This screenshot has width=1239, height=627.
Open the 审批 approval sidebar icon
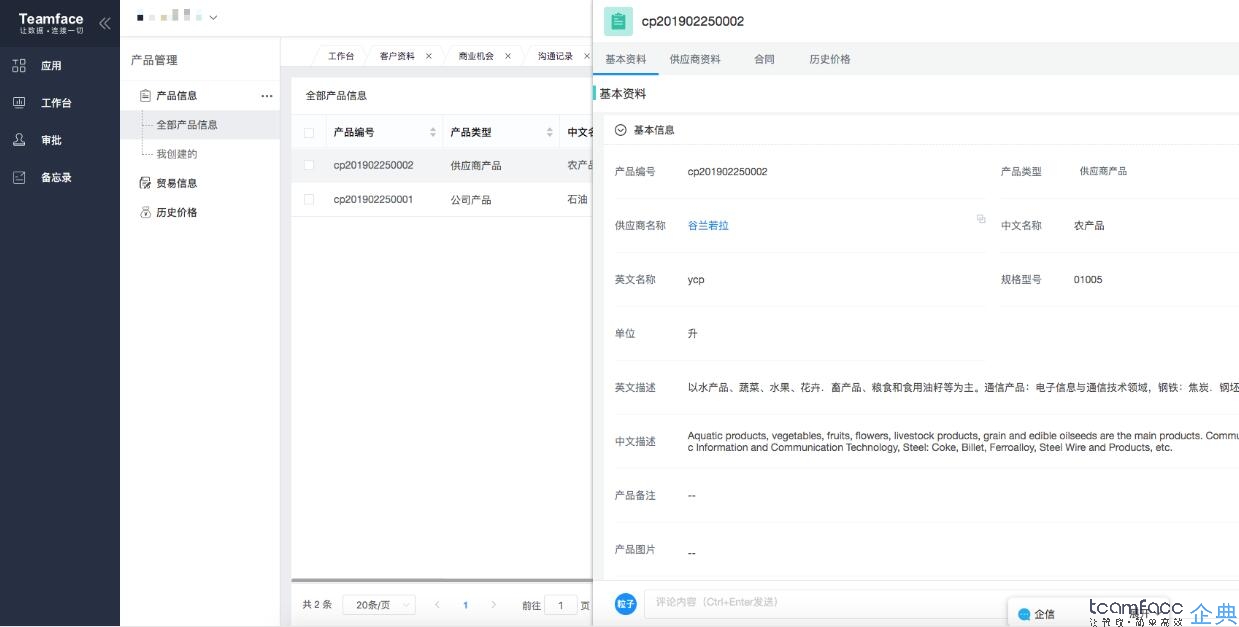point(19,140)
